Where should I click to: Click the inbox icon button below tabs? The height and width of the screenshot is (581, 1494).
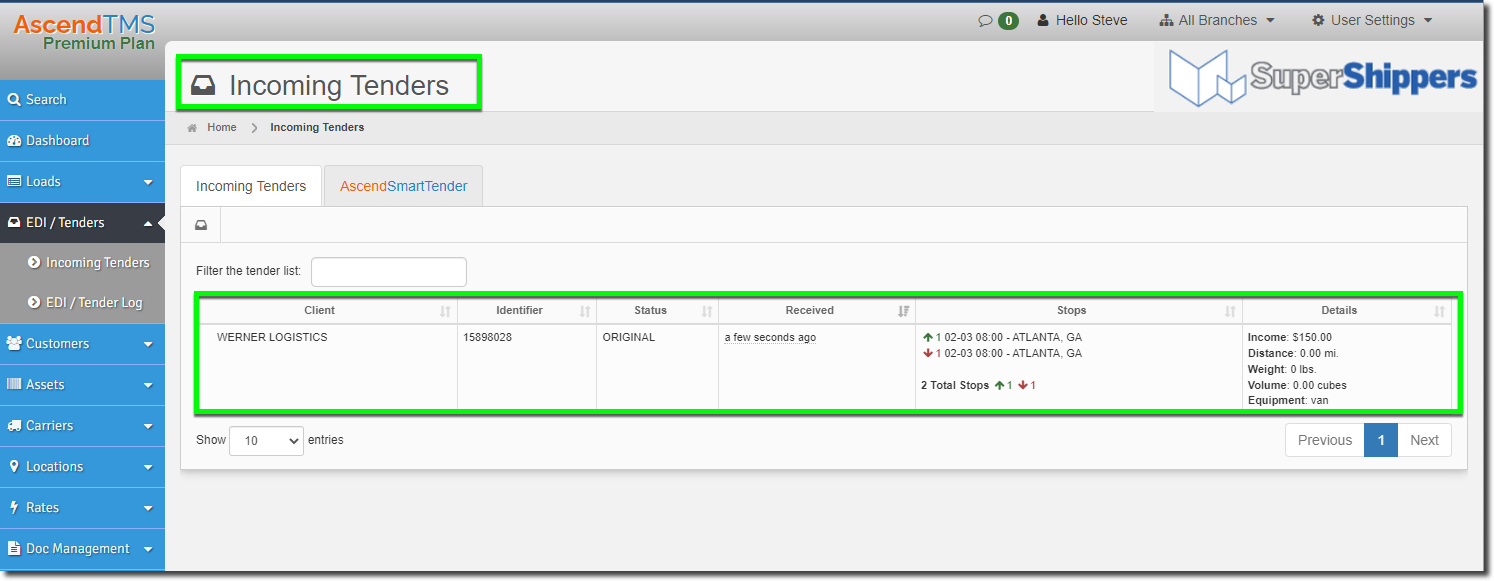pyautogui.click(x=201, y=226)
